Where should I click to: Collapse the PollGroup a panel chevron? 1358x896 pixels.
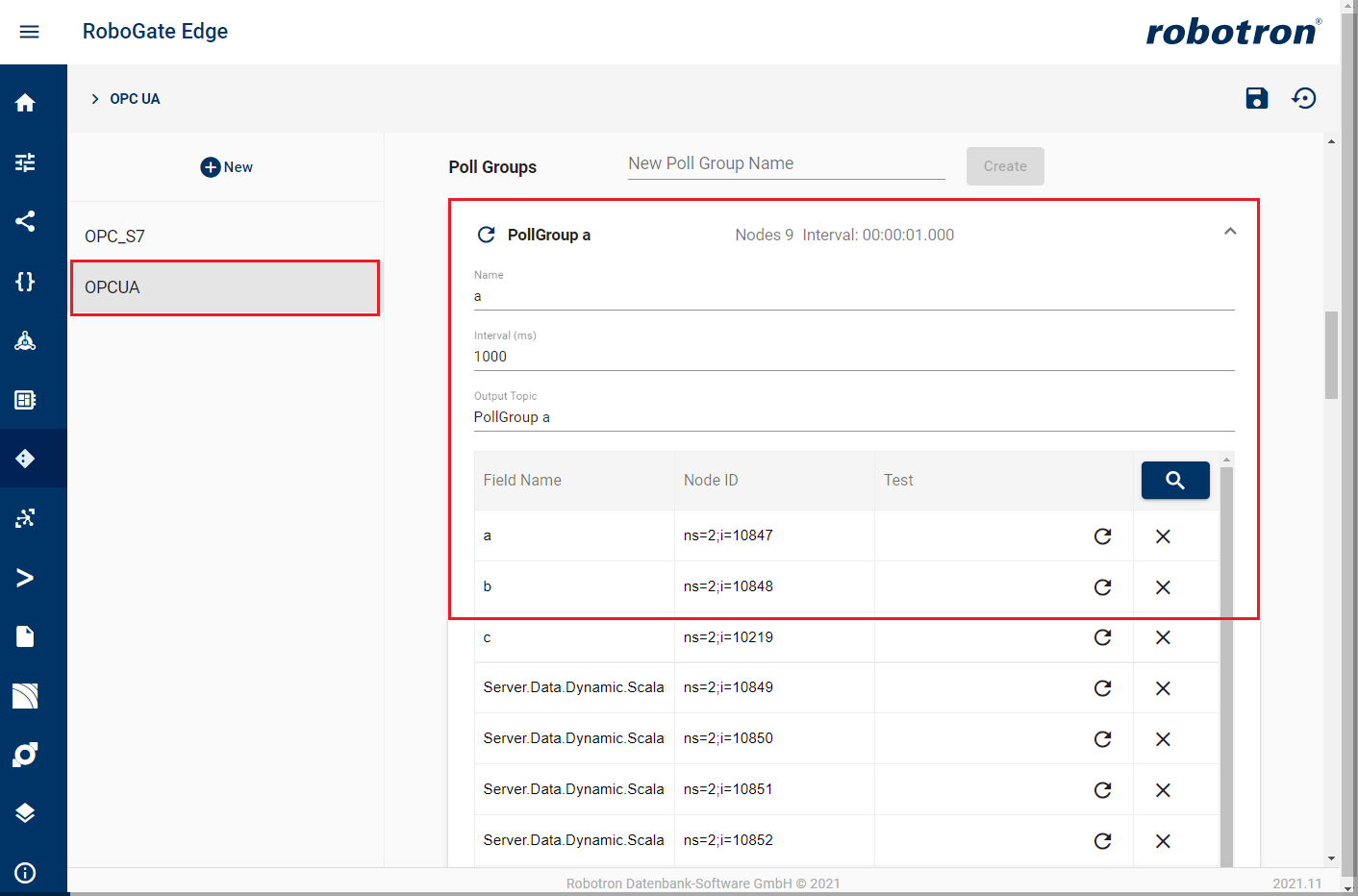point(1230,232)
